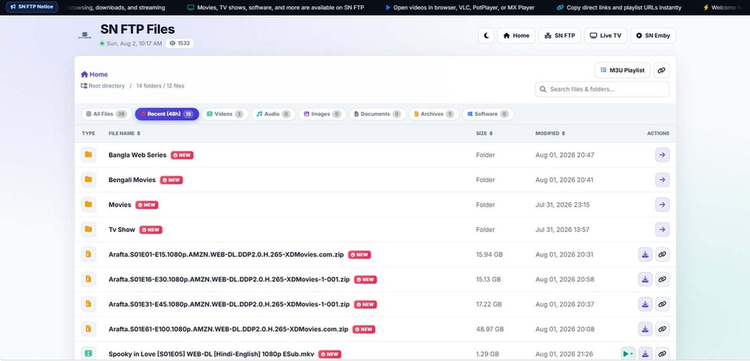750x361 pixels.
Task: Sort by Modified column header
Action: click(550, 133)
